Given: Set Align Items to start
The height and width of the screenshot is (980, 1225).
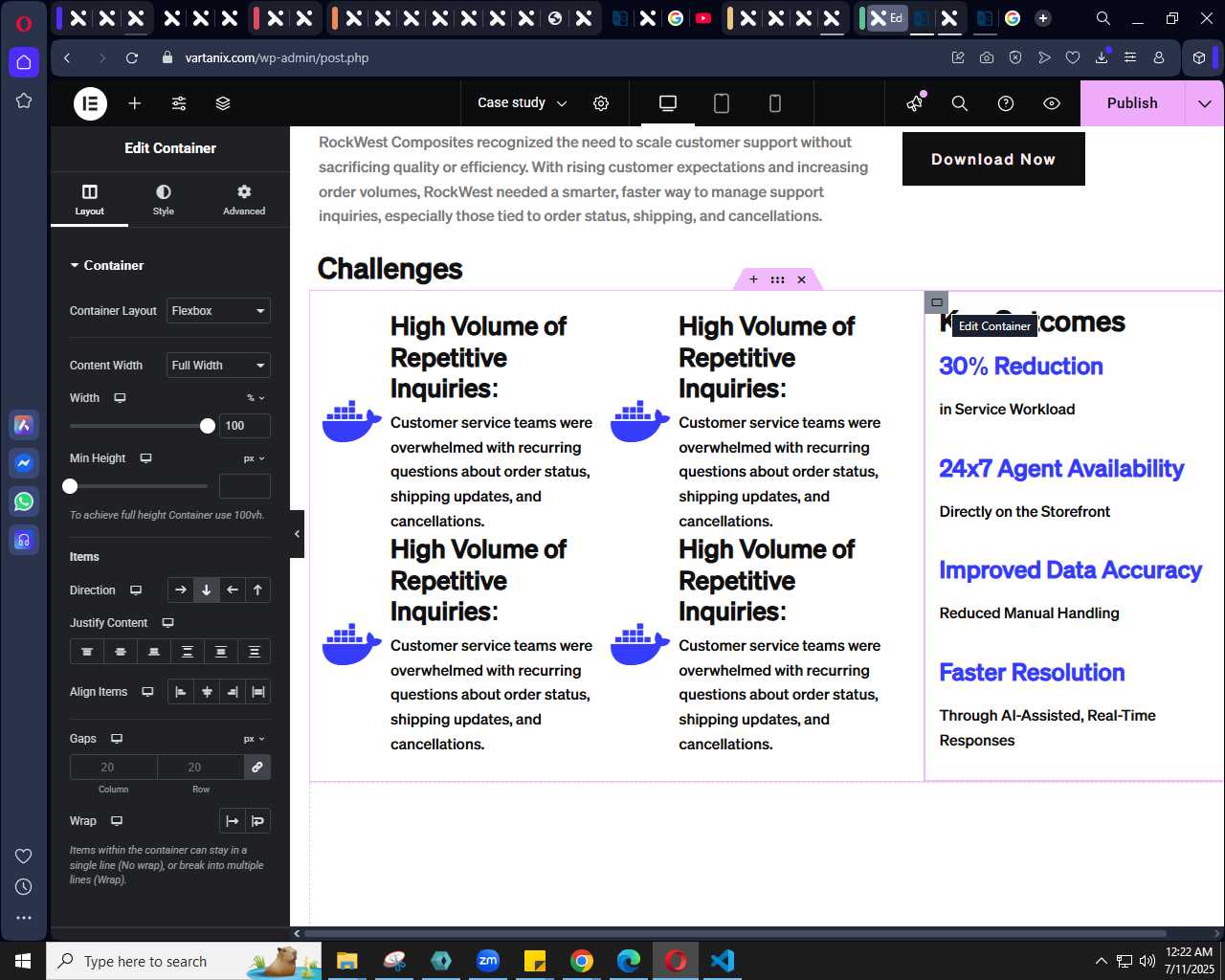Looking at the screenshot, I should click(181, 692).
